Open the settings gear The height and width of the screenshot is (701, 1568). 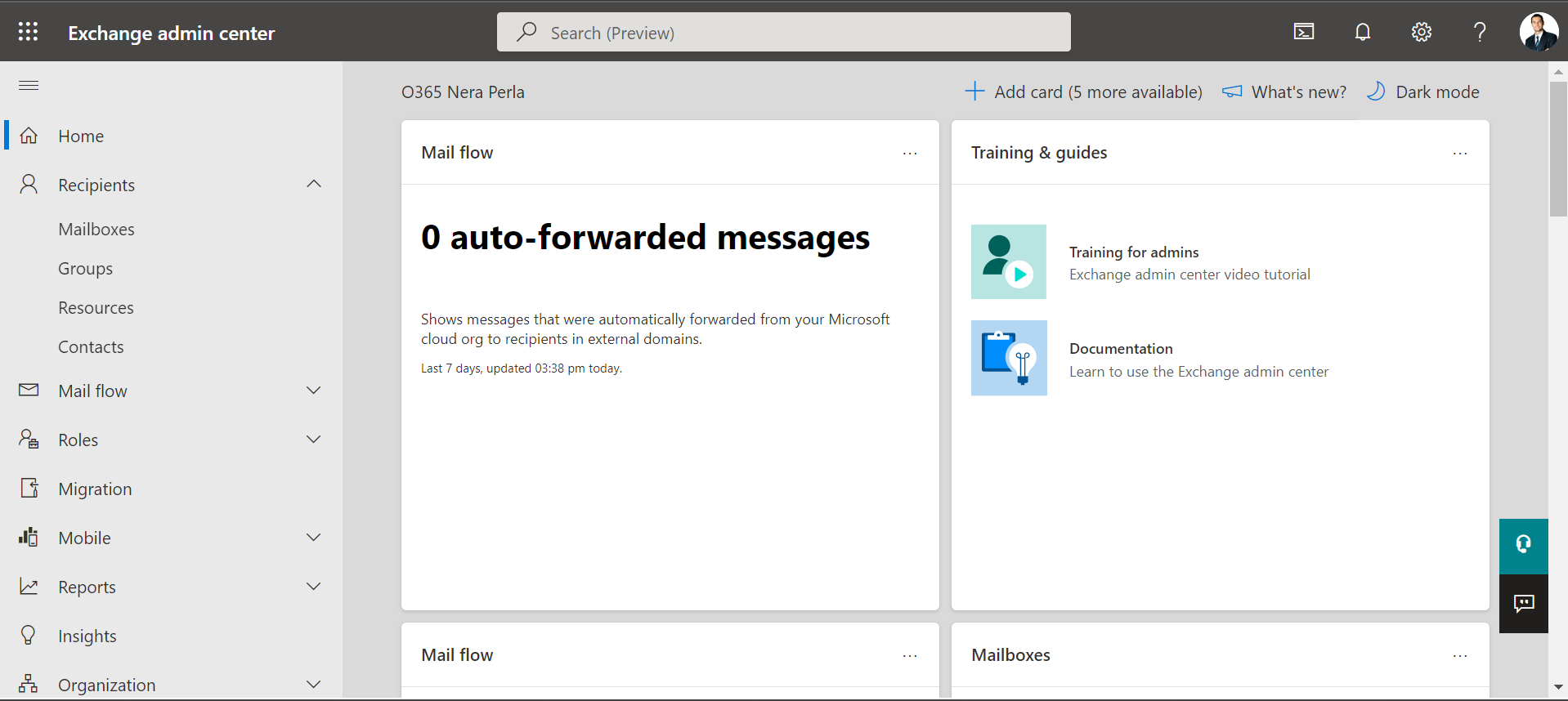(1421, 32)
